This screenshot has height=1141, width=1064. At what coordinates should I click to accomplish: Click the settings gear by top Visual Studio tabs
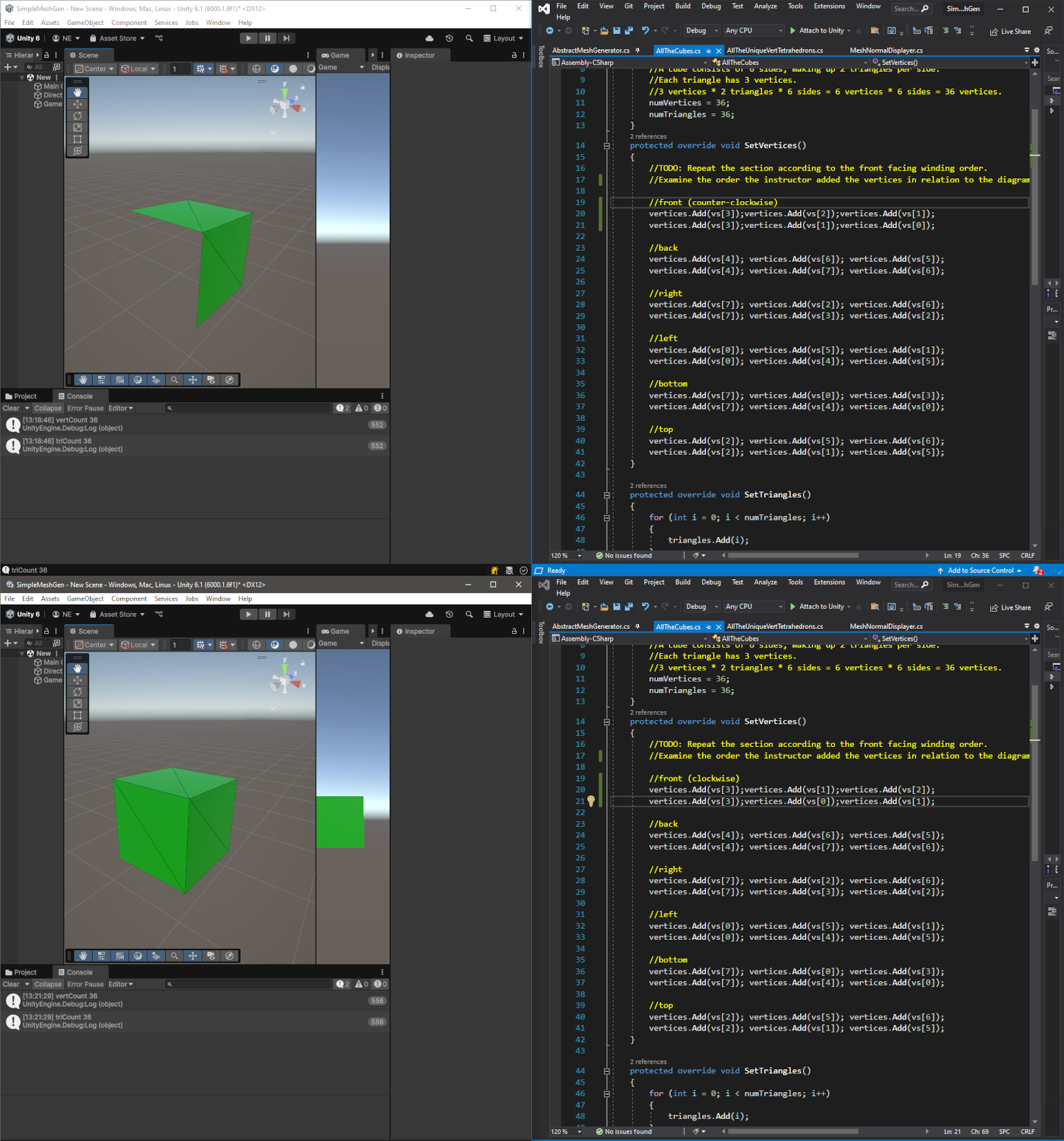tap(1036, 50)
